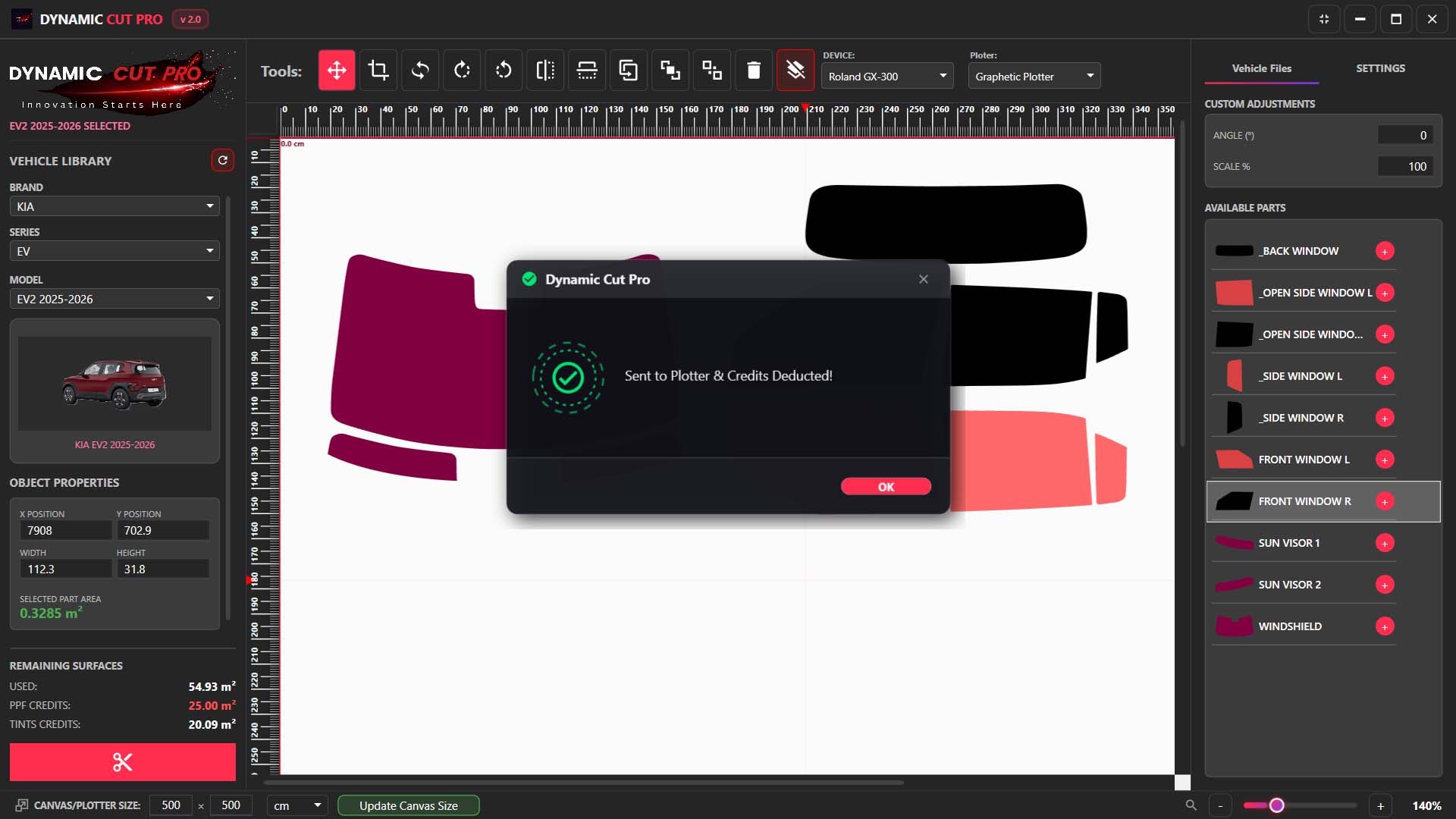Click the scissors cut button
Image resolution: width=1456 pixels, height=819 pixels.
click(122, 762)
